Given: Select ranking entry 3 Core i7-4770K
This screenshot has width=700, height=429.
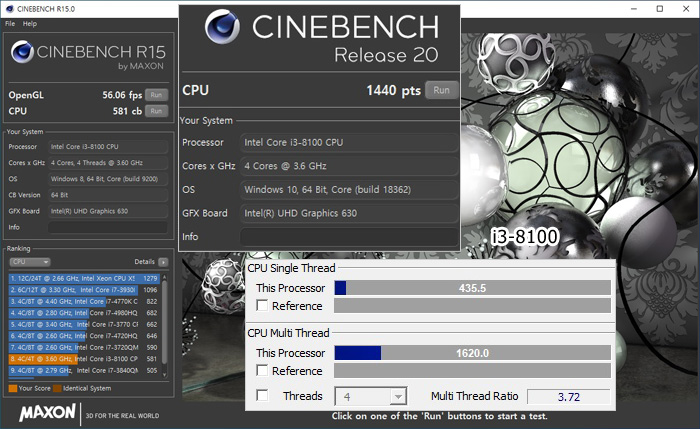Looking at the screenshot, I should (x=84, y=301).
